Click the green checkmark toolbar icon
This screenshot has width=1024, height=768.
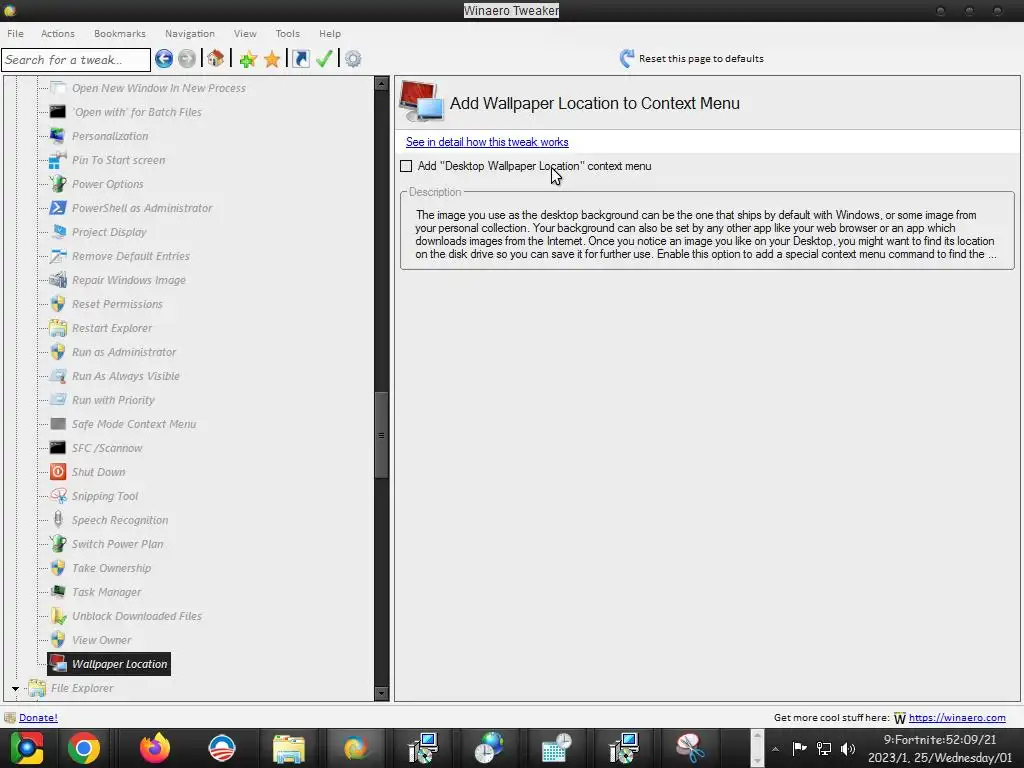coord(324,59)
